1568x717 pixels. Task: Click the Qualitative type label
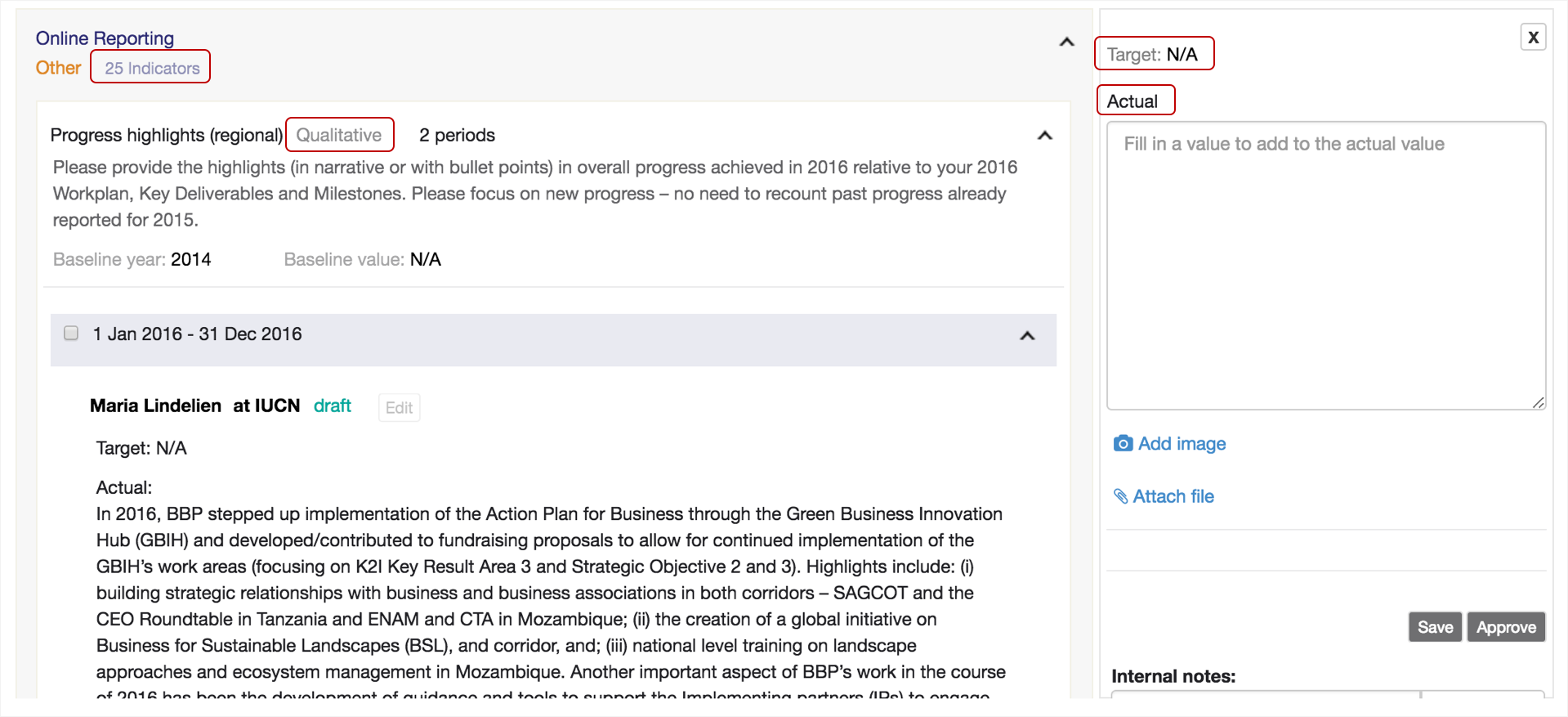click(x=339, y=135)
